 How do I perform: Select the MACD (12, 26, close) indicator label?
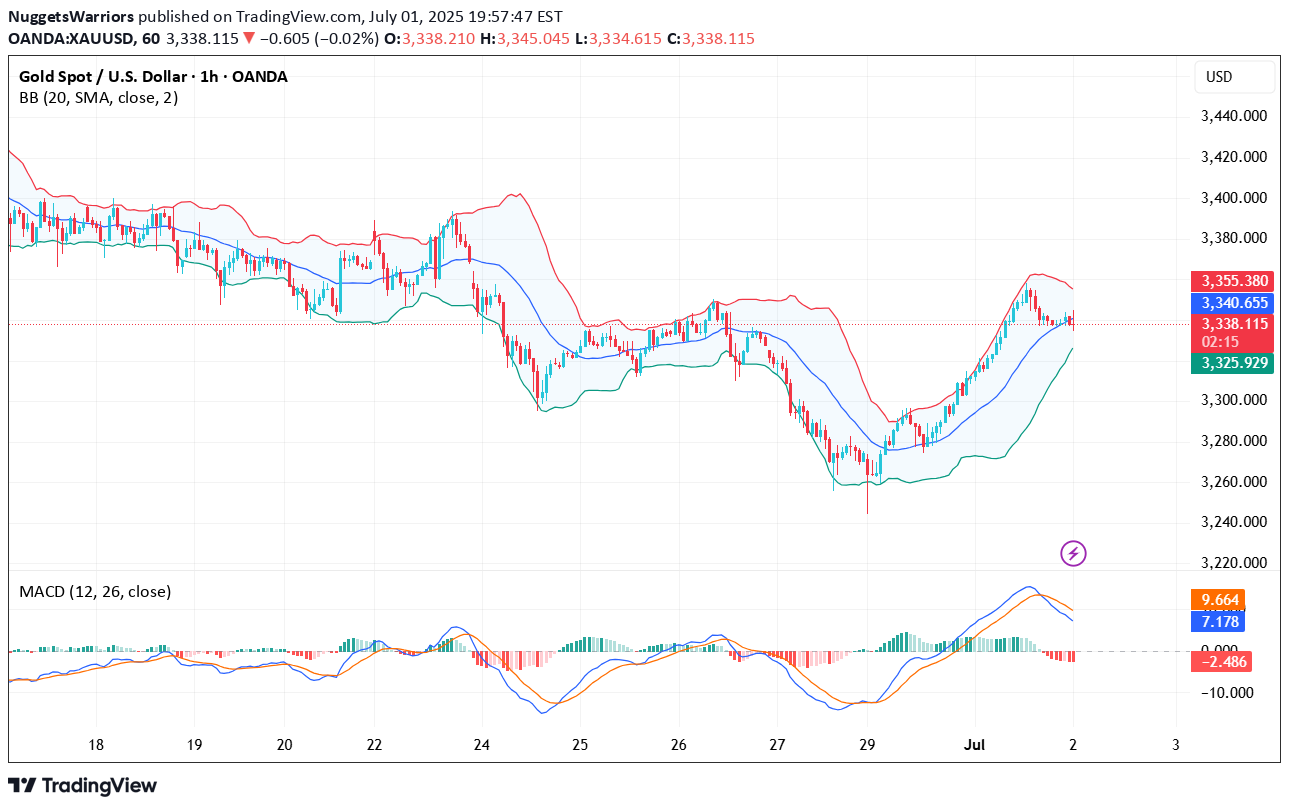point(95,591)
